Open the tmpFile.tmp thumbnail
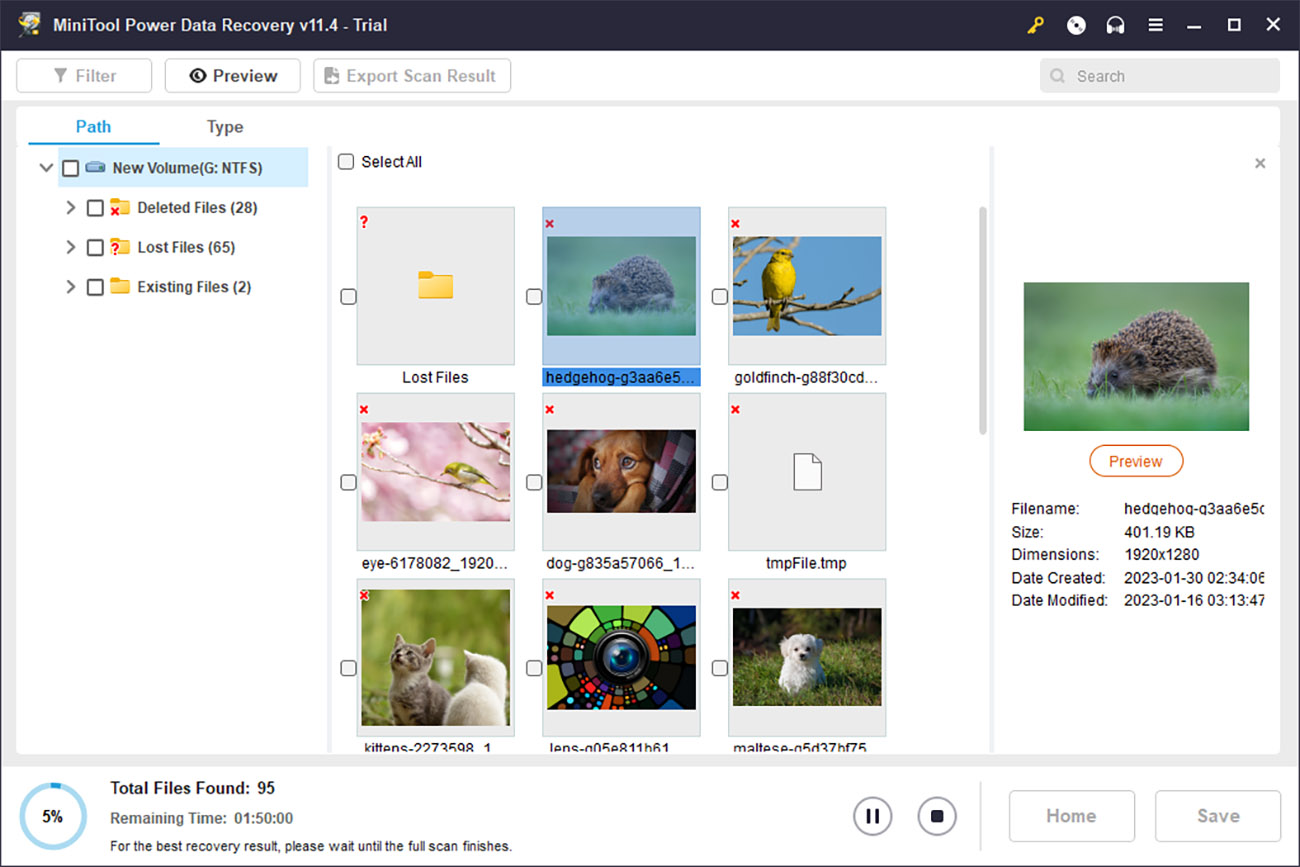 (x=806, y=471)
